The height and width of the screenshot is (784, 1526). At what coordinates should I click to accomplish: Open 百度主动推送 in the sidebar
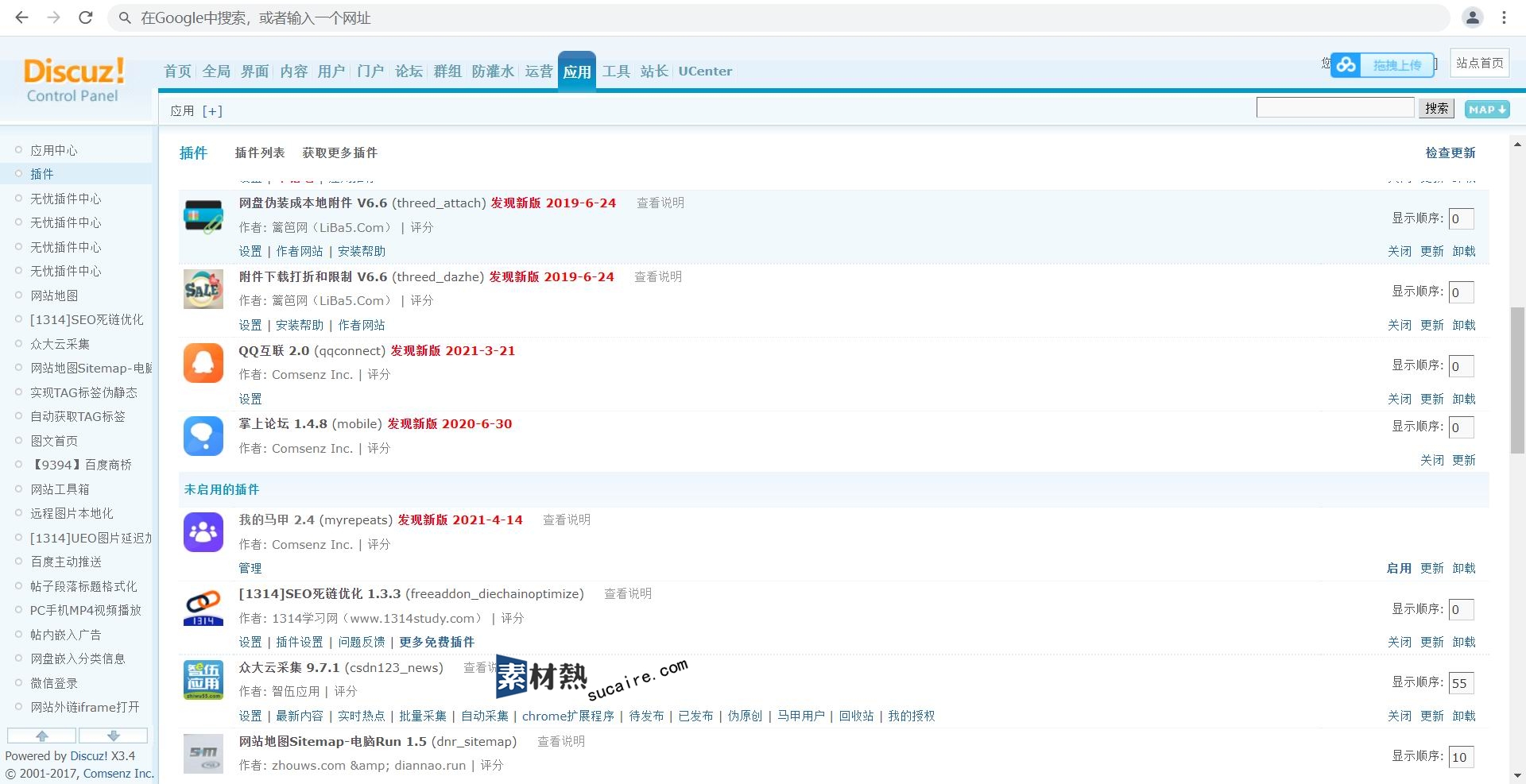66,562
